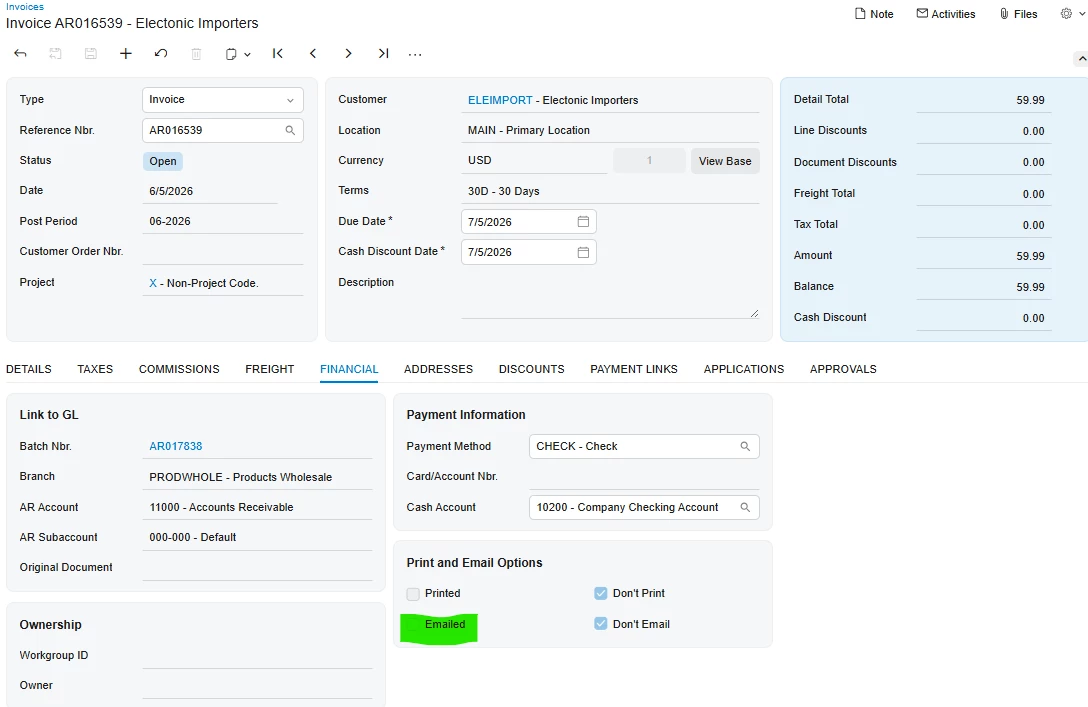
Task: Open the Note button at top
Action: [x=874, y=14]
